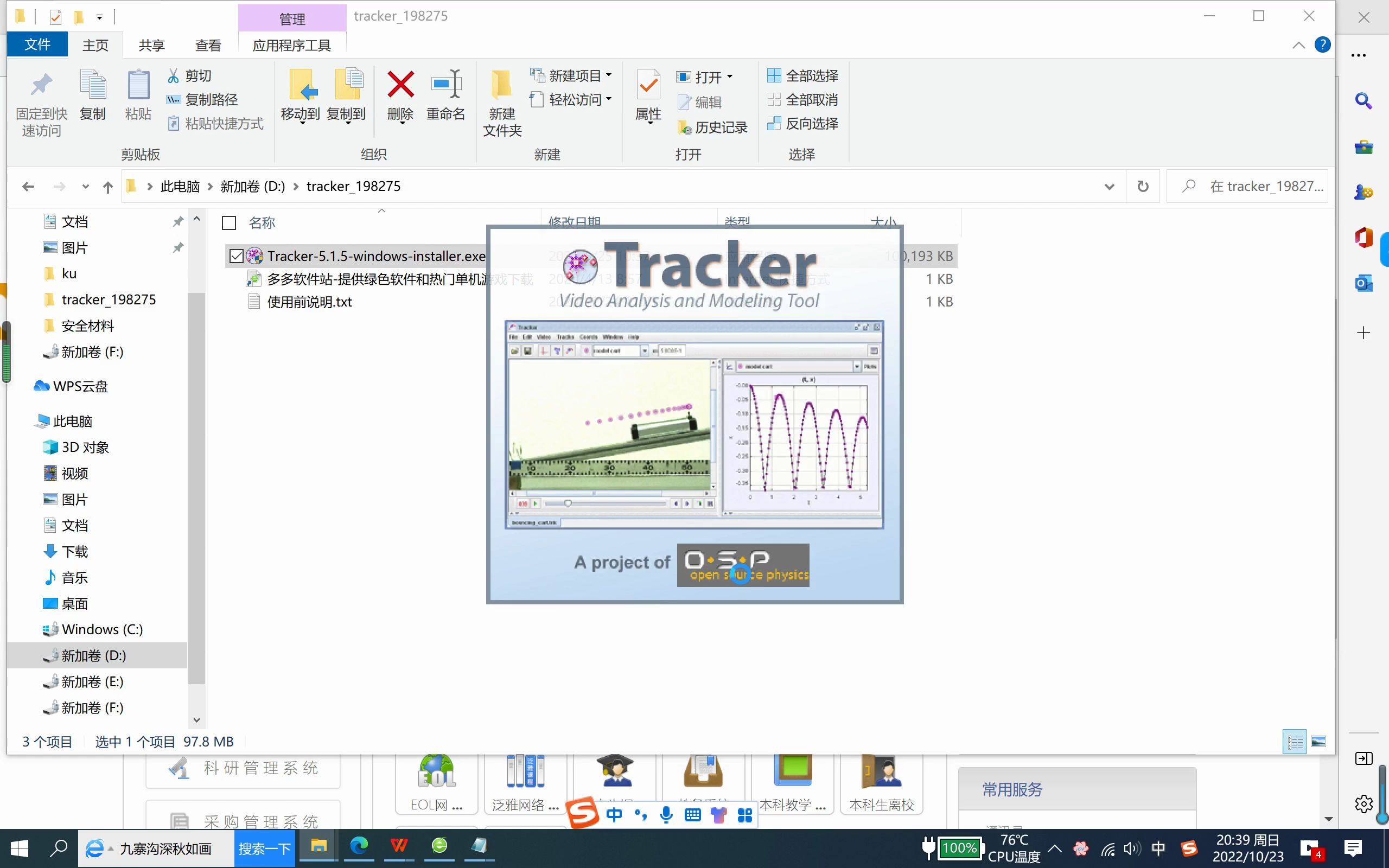The width and height of the screenshot is (1389, 868).
Task: Click the Copy icon in ribbon
Action: (x=93, y=85)
